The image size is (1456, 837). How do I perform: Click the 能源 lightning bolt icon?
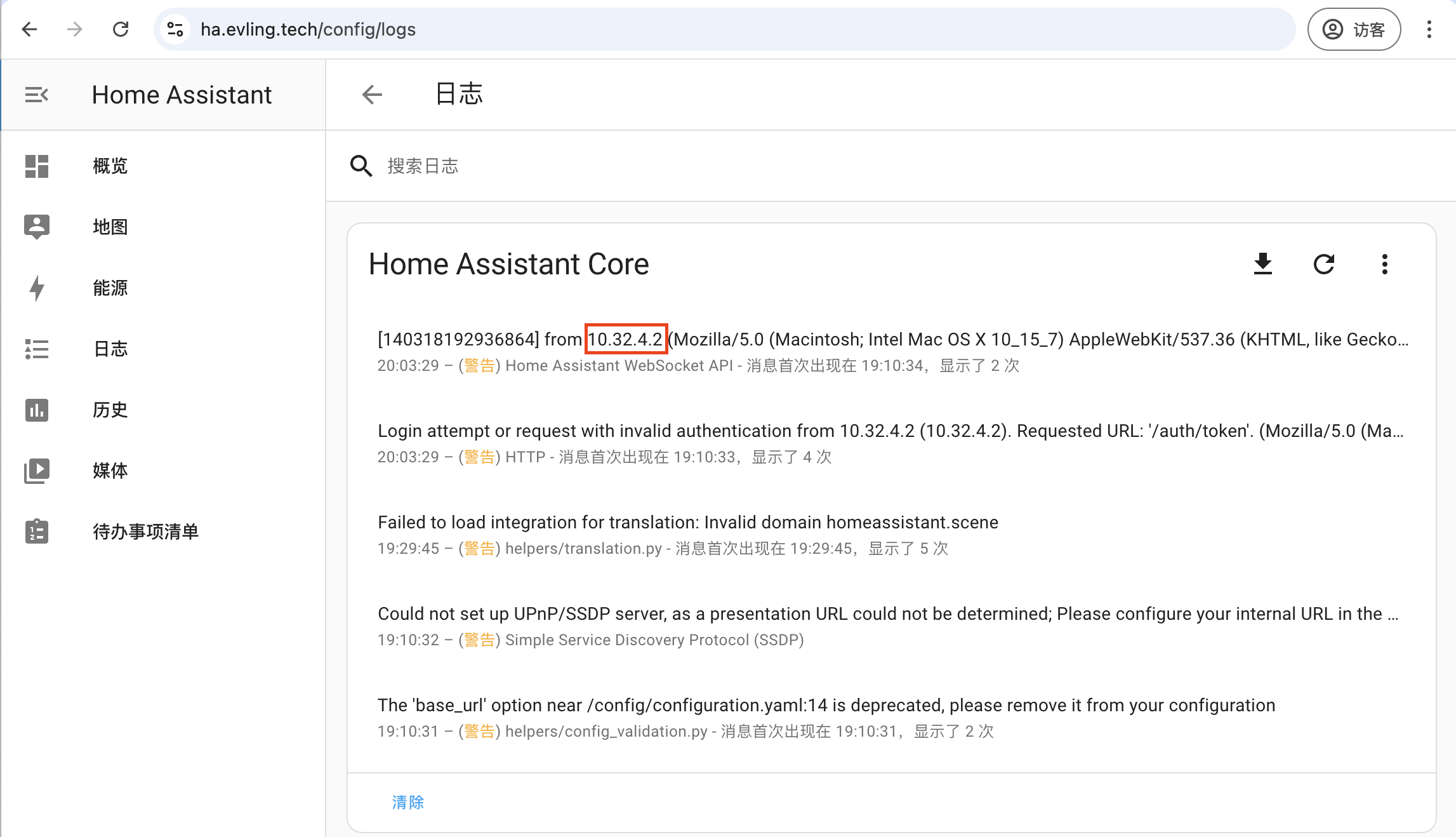click(x=37, y=288)
